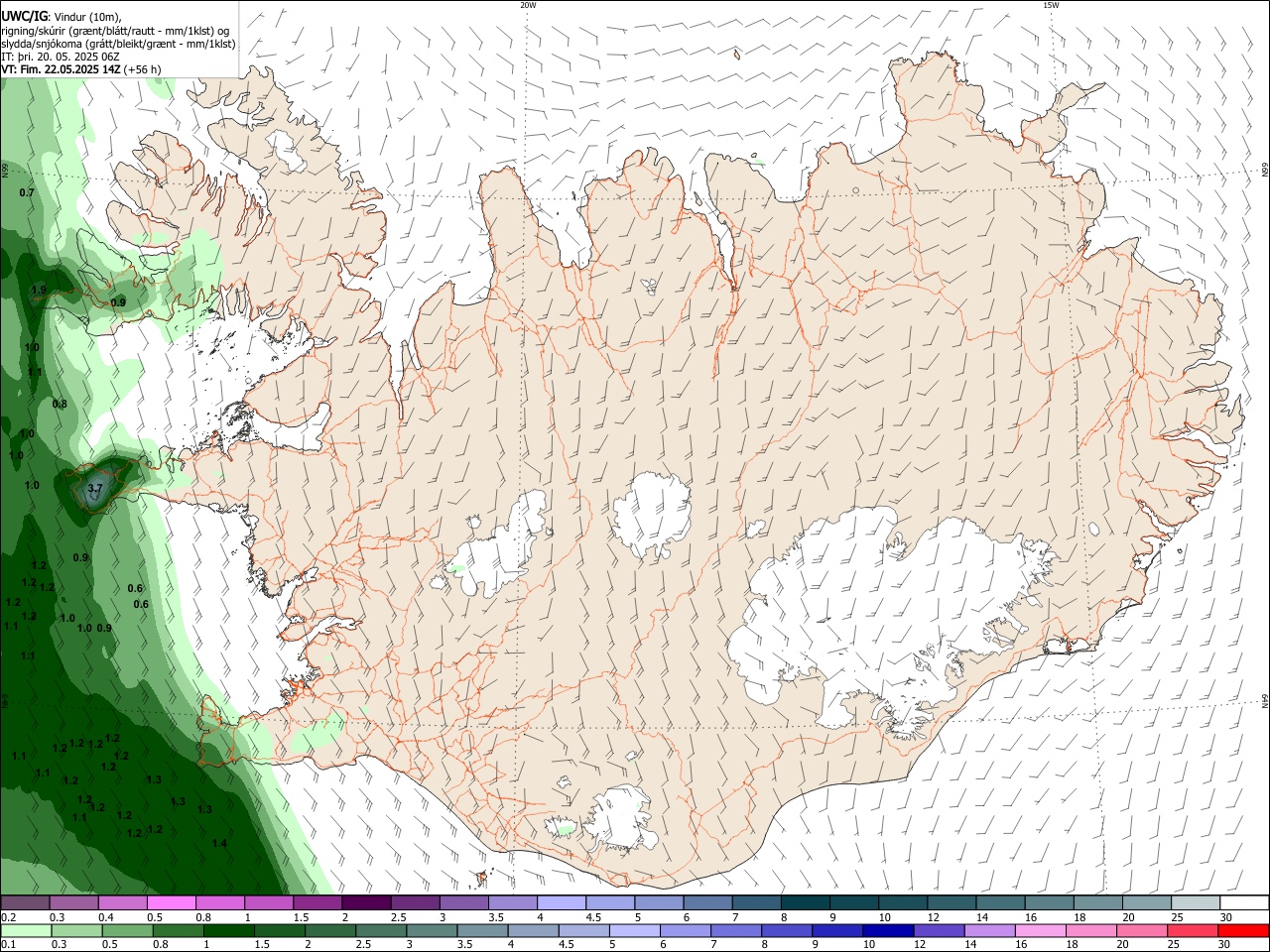Click the Vindur (10m) heading text
This screenshot has width=1270, height=952.
click(87, 17)
